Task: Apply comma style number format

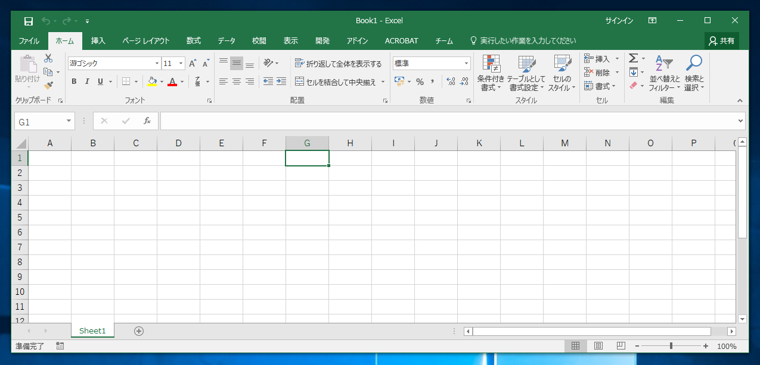Action: (432, 81)
